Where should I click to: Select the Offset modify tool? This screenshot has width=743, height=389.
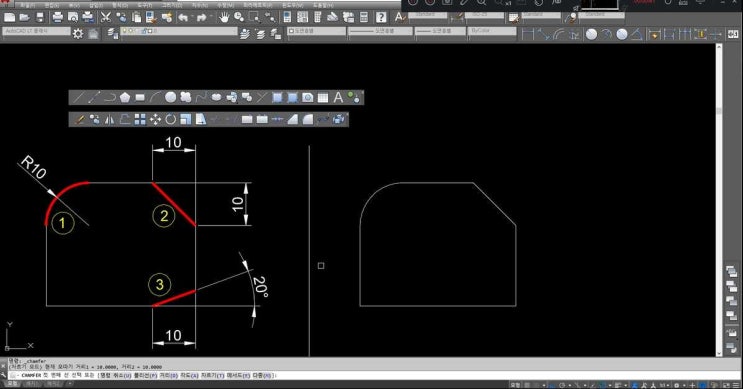pyautogui.click(x=125, y=119)
